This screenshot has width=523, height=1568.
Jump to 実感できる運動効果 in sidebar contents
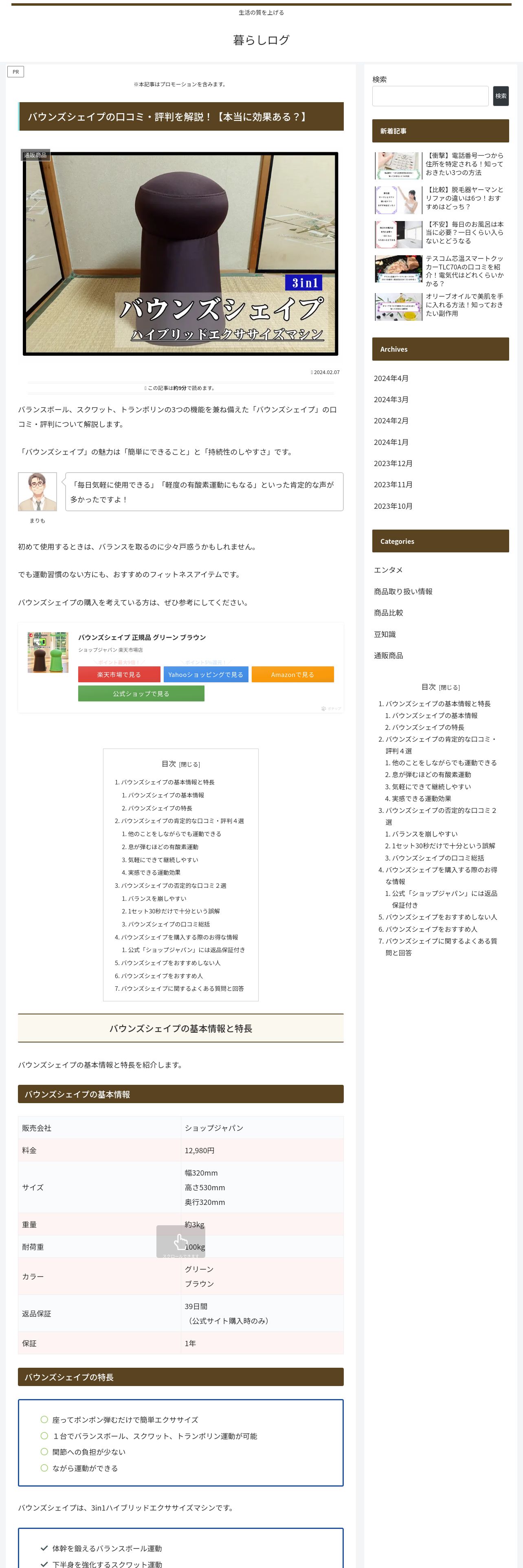[x=421, y=799]
